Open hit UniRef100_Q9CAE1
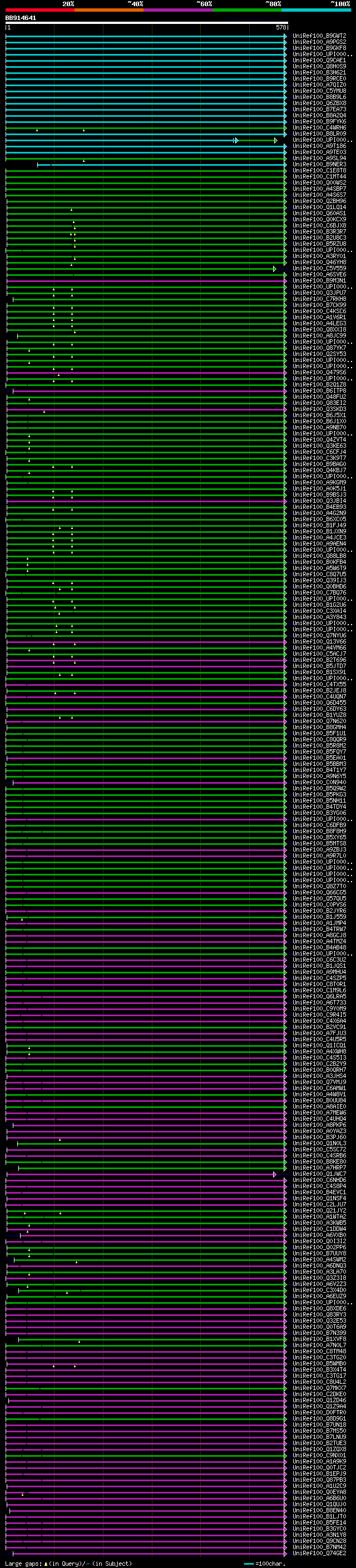The height and width of the screenshot is (1568, 356). pyautogui.click(x=319, y=60)
